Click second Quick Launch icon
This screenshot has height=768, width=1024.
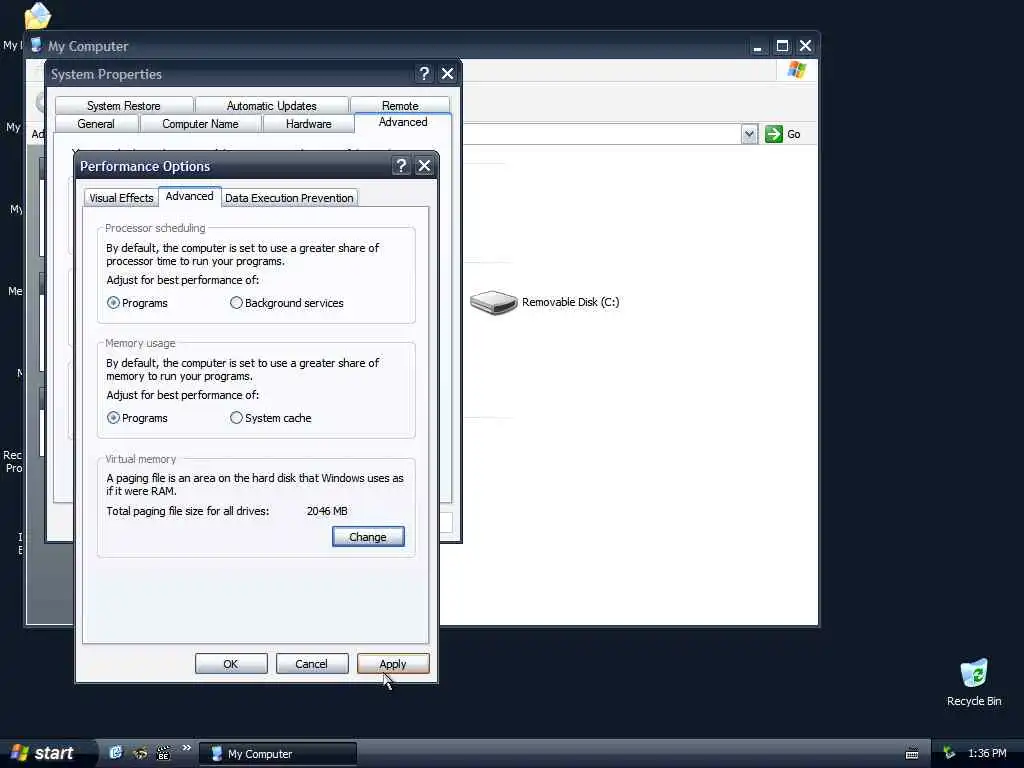tap(140, 753)
